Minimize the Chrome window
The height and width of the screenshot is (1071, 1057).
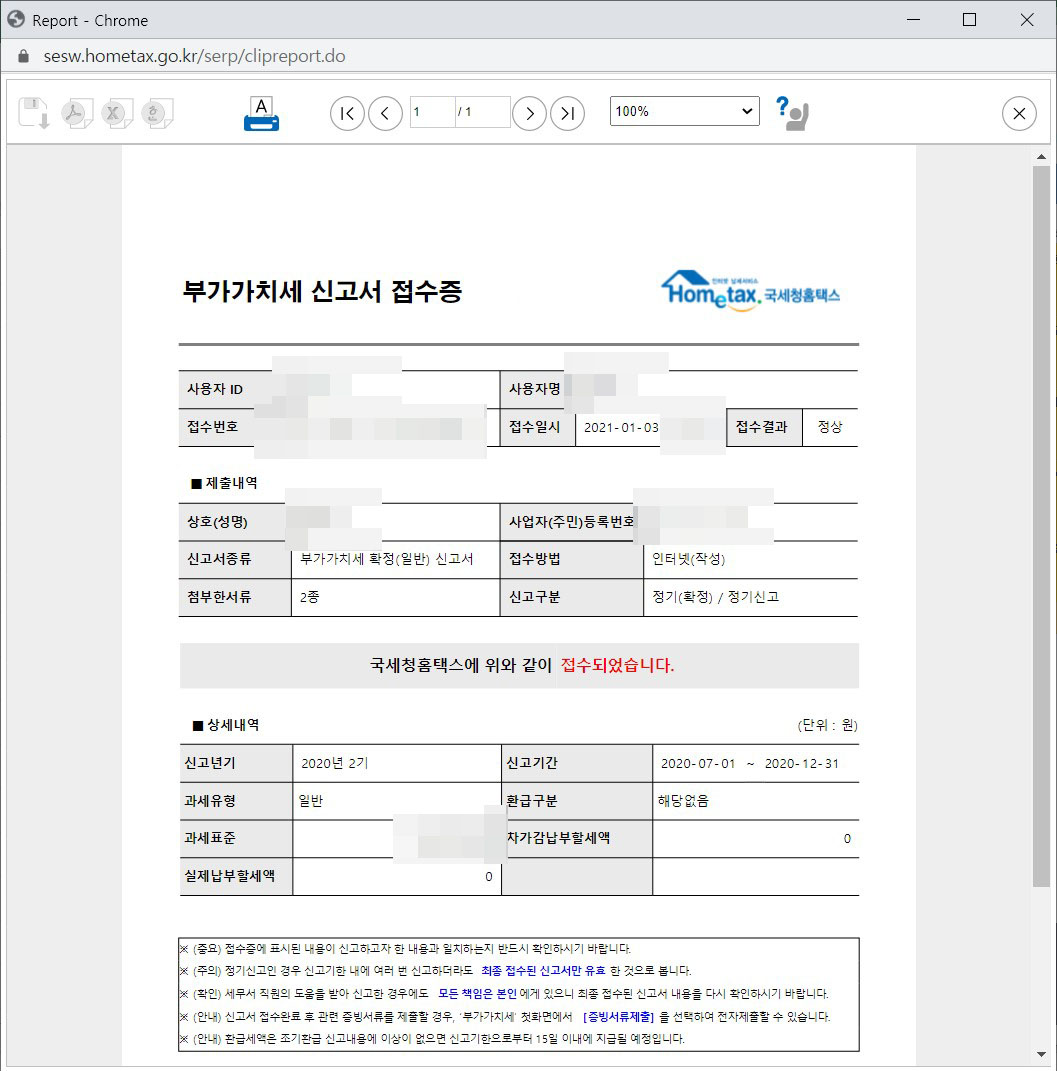(x=913, y=20)
